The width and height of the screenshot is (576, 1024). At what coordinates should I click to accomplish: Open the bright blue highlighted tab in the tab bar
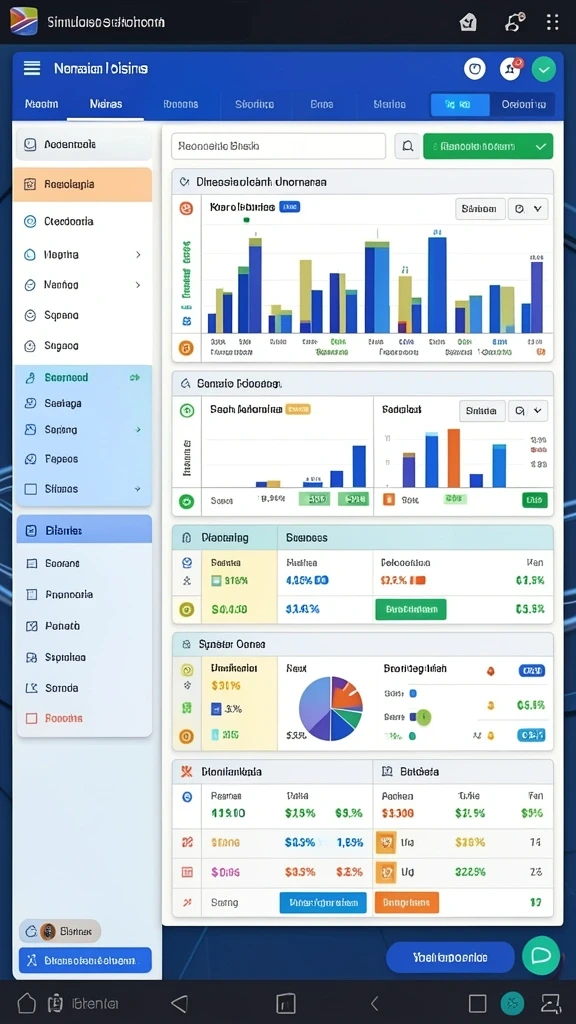[460, 104]
